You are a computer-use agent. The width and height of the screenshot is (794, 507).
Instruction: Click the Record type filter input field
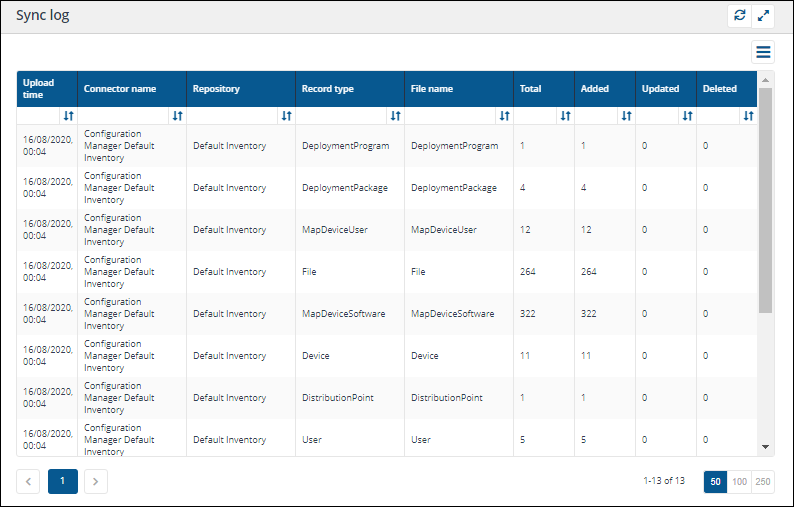click(341, 116)
